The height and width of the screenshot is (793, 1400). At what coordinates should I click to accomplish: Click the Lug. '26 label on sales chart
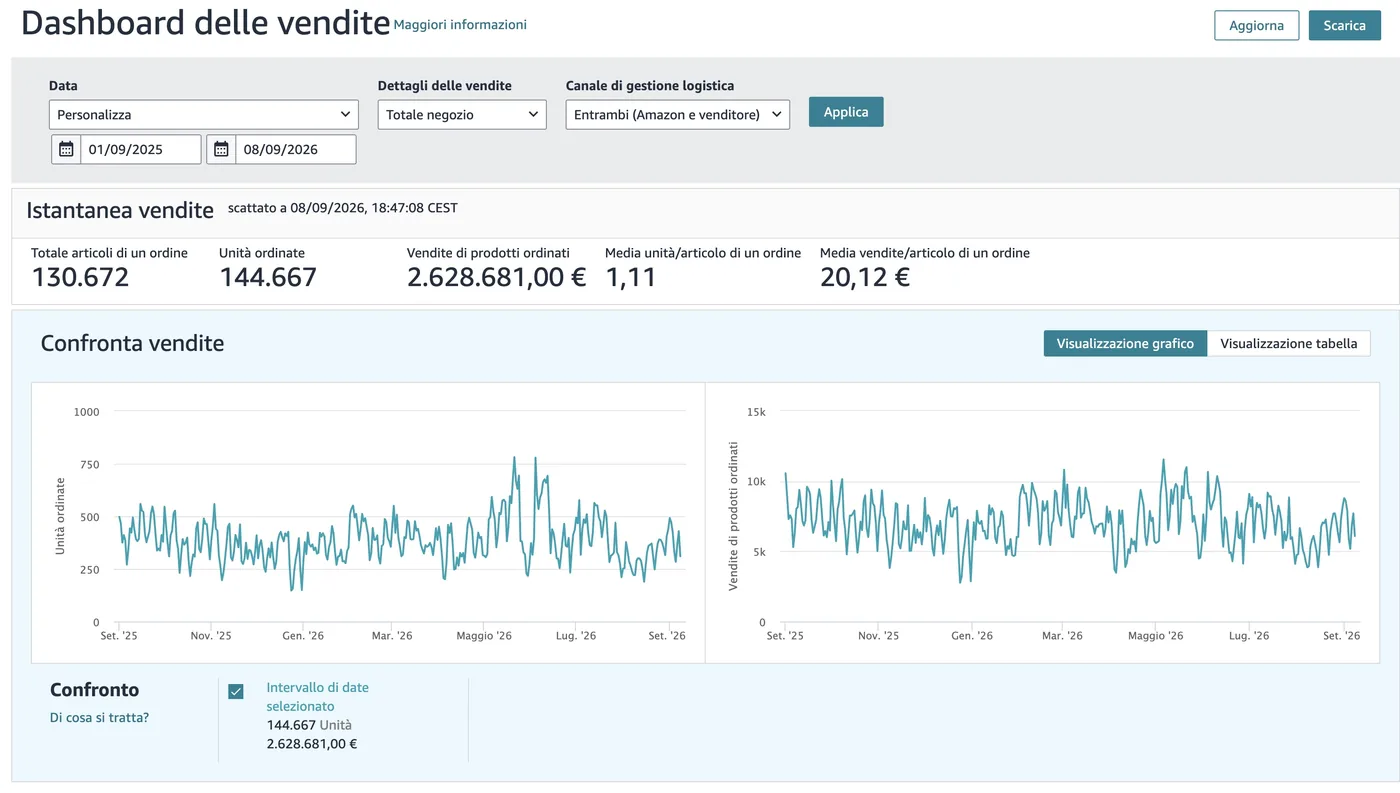[1248, 636]
